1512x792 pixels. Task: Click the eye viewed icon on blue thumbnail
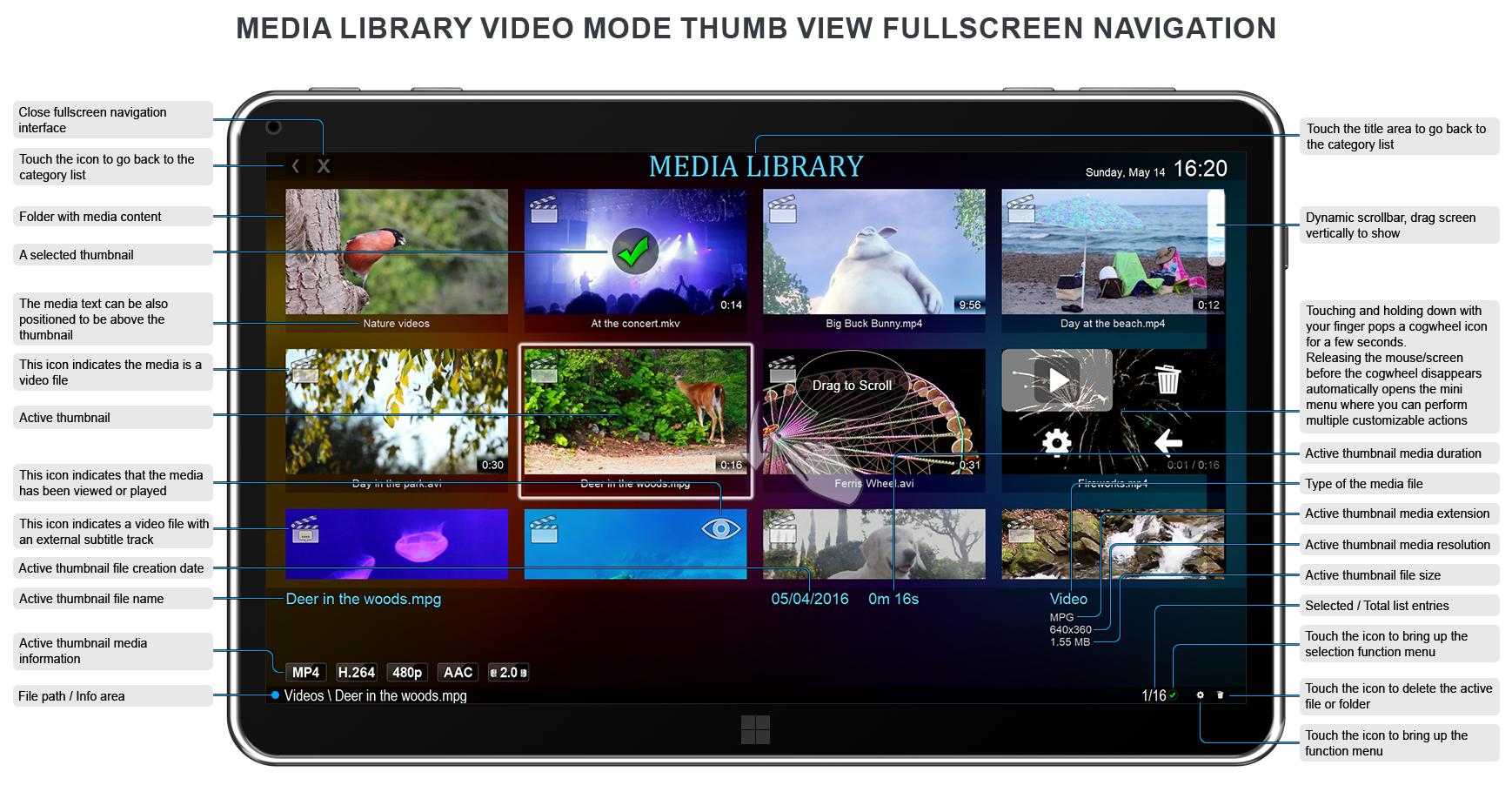point(720,529)
